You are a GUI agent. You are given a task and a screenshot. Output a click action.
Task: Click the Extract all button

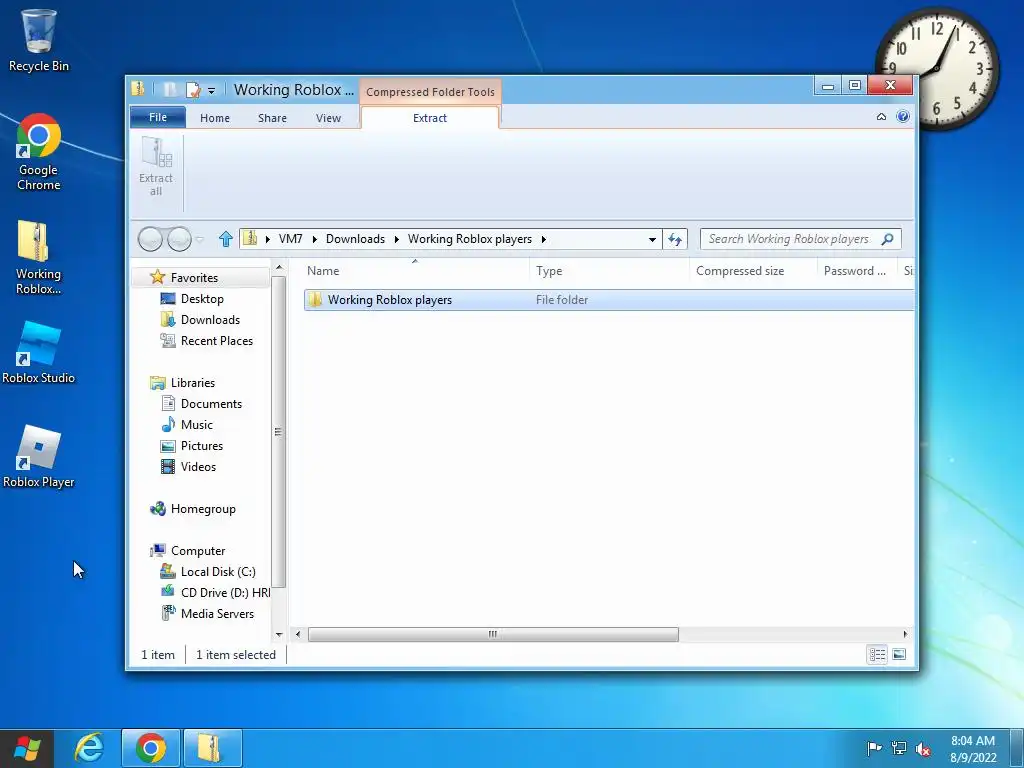coord(155,167)
